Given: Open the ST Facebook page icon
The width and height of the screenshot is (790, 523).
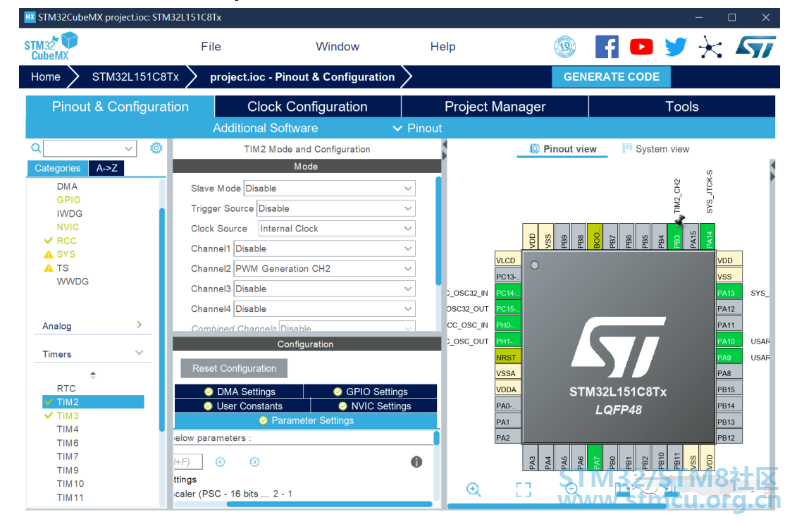Looking at the screenshot, I should (607, 47).
